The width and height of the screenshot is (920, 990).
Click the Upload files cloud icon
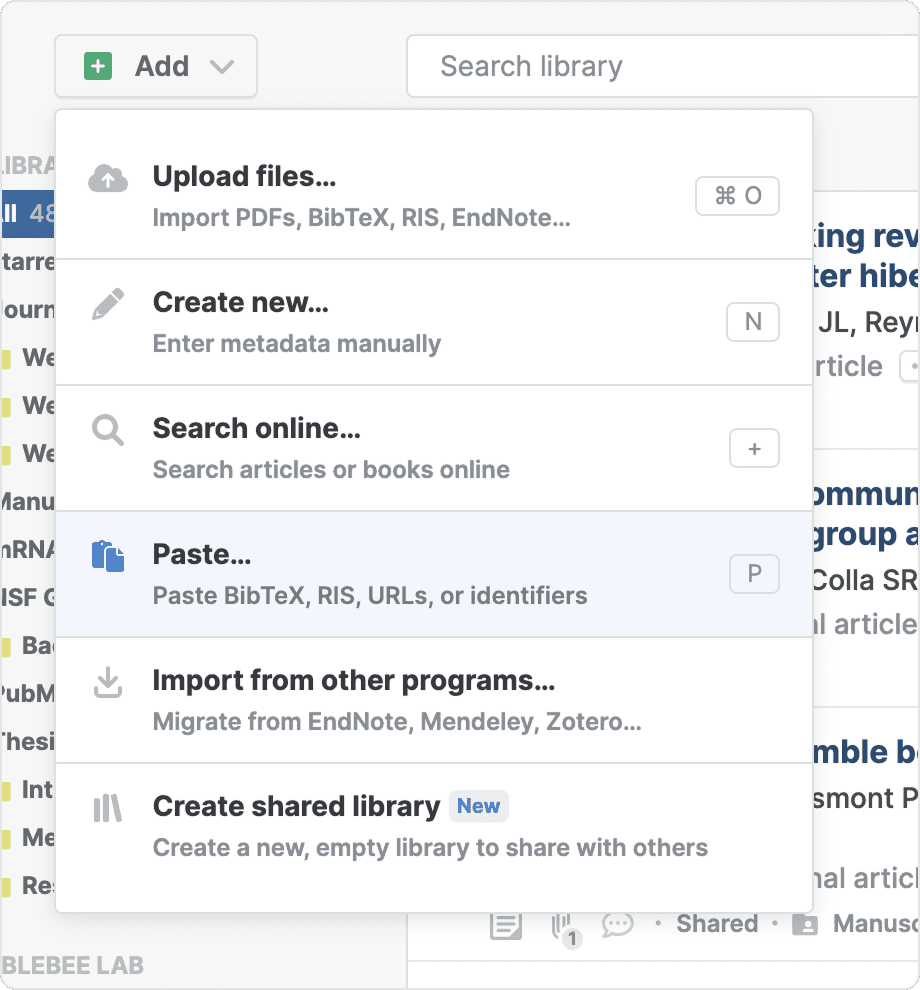pos(108,179)
